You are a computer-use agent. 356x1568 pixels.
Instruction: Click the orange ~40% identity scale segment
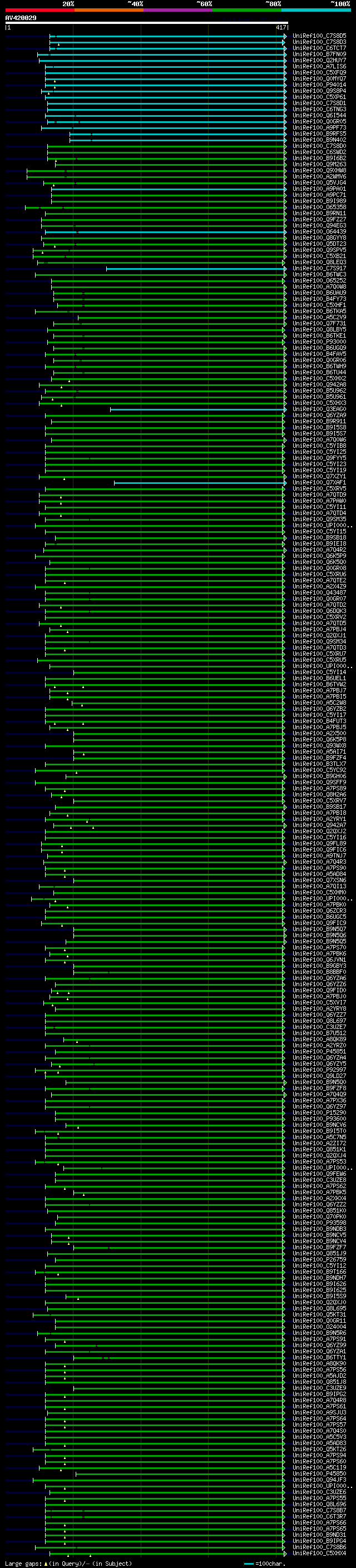coord(109,10)
